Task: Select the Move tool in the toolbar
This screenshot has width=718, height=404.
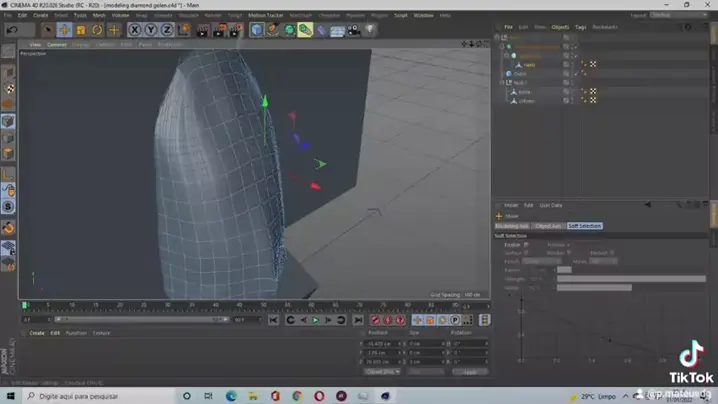Action: 64,30
